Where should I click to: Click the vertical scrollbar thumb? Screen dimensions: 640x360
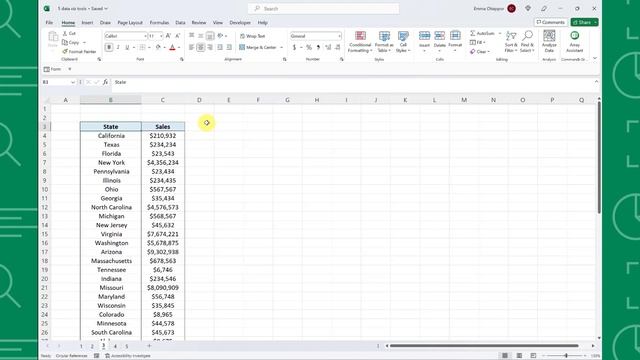[x=599, y=157]
